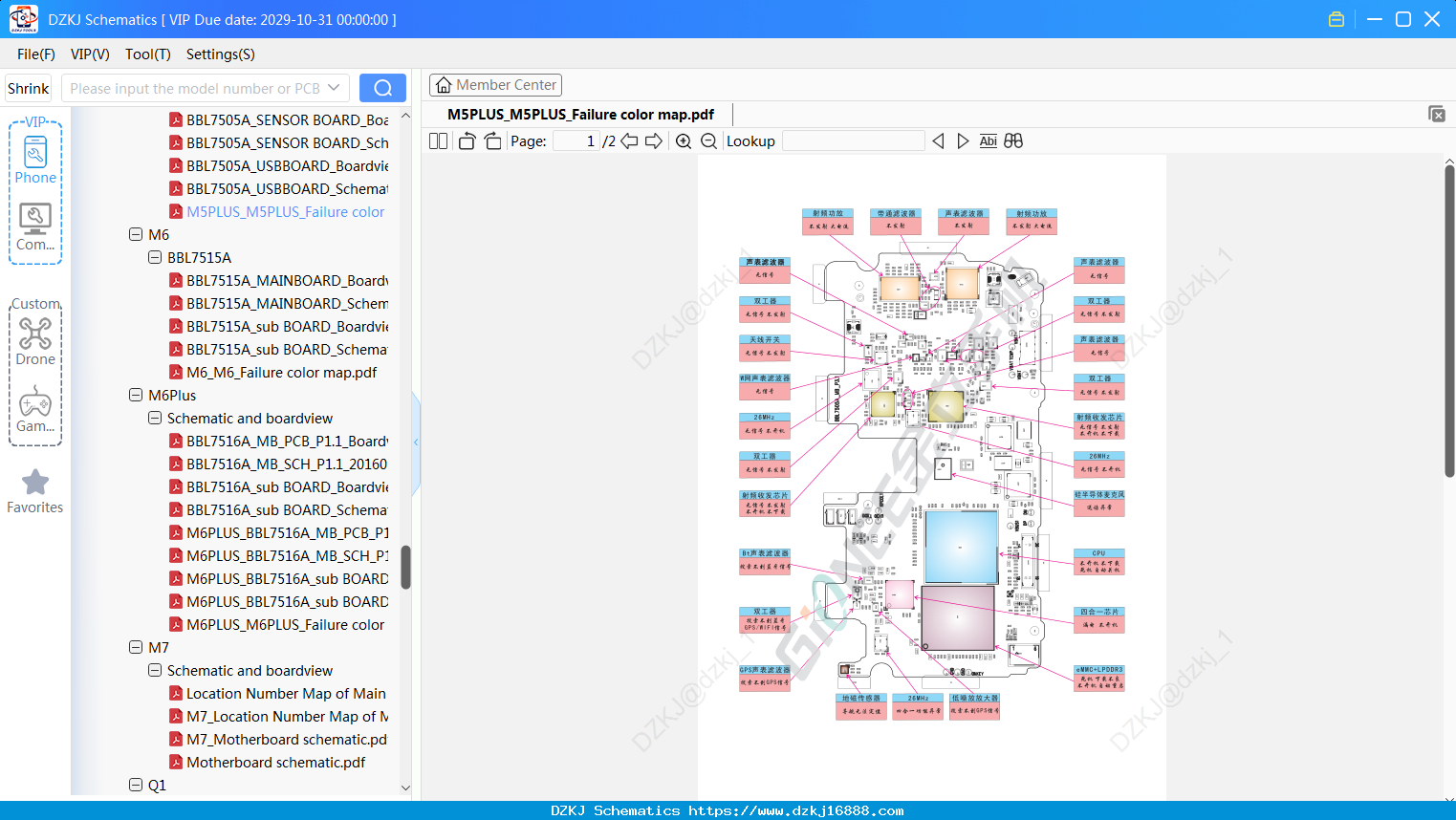Screen dimensions: 1456x820
Task: Open the model number dropdown arrow
Action: [334, 88]
